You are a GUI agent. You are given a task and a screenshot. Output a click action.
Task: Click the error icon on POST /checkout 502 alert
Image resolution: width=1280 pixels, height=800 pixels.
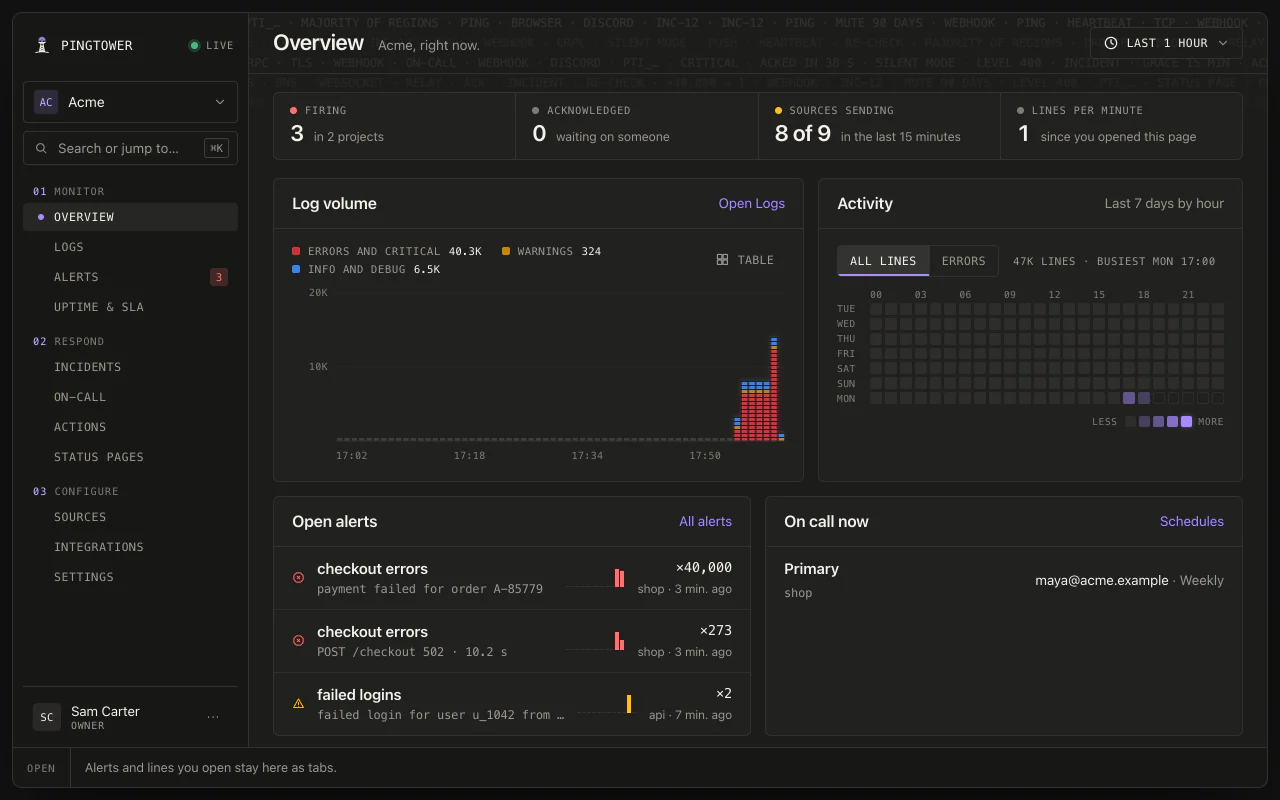pyautogui.click(x=298, y=641)
